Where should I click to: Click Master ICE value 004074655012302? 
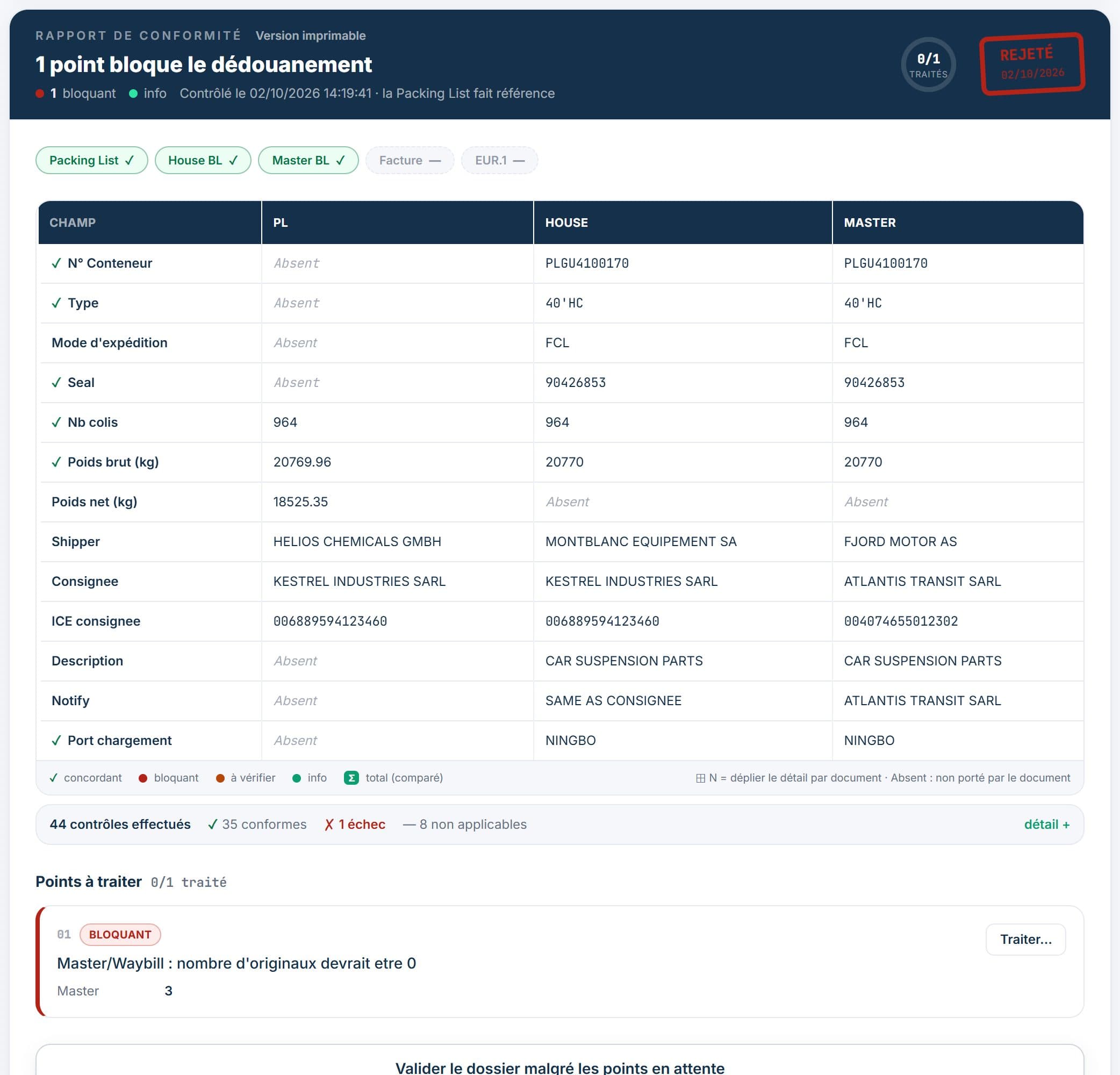[x=901, y=621]
